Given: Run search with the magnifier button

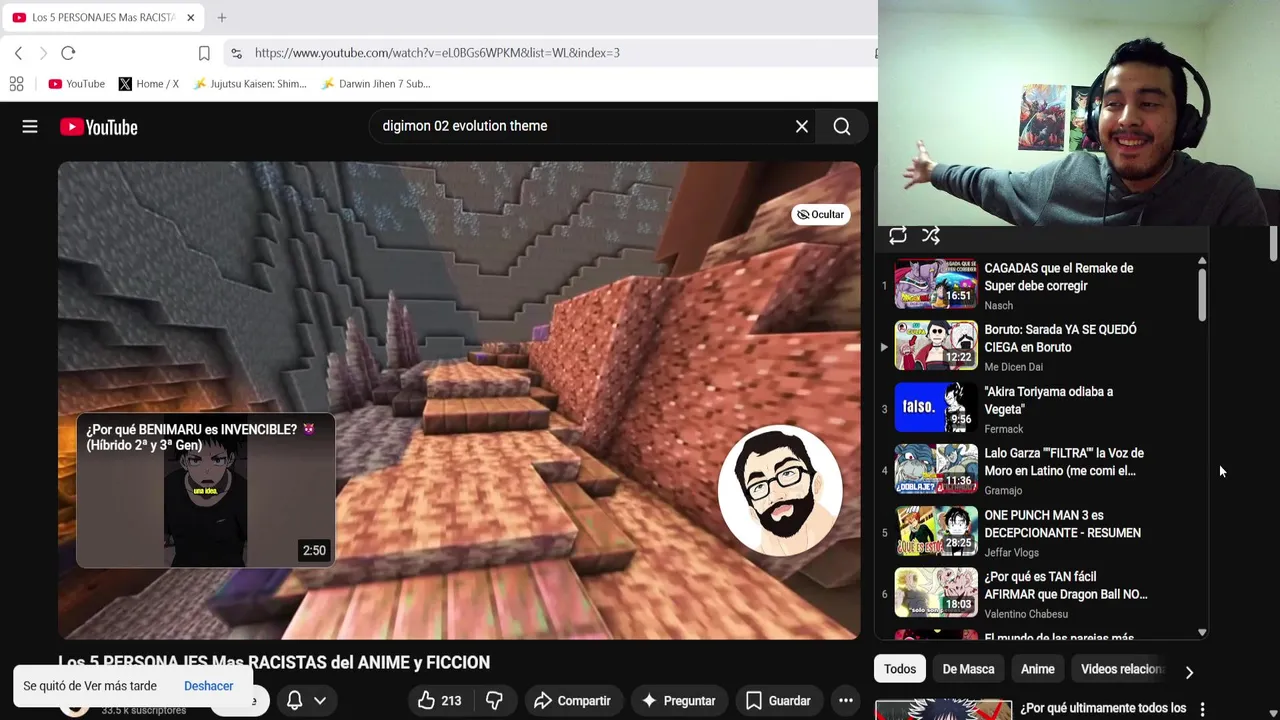Looking at the screenshot, I should 842,127.
